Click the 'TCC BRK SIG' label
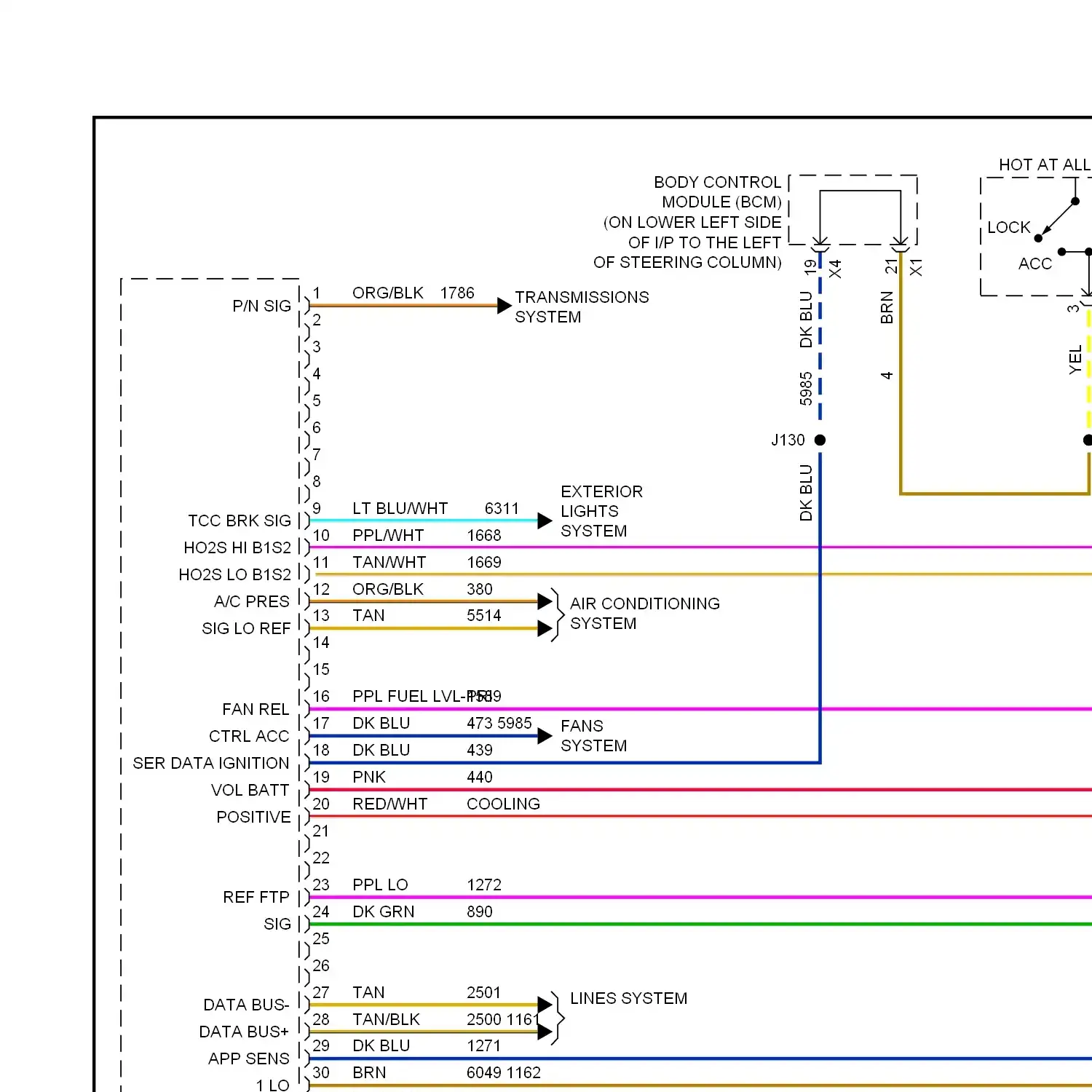Image resolution: width=1092 pixels, height=1092 pixels. [x=240, y=521]
